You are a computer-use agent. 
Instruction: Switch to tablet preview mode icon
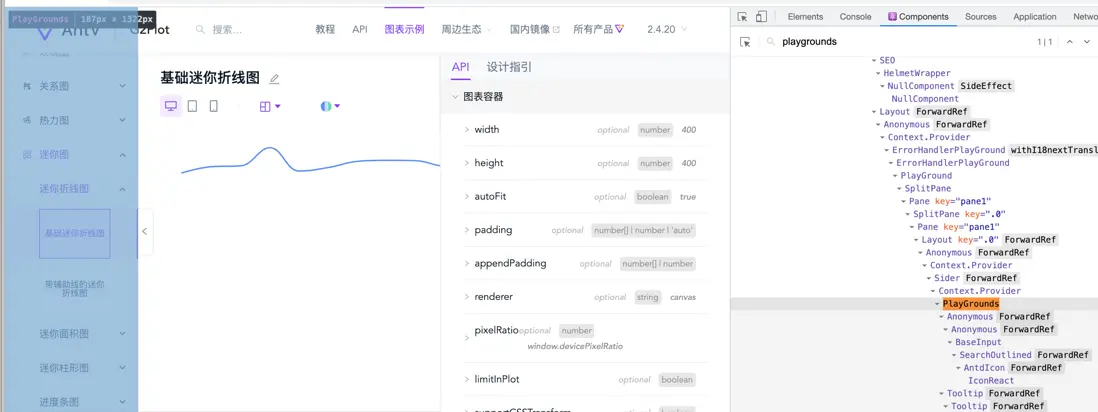click(x=192, y=106)
